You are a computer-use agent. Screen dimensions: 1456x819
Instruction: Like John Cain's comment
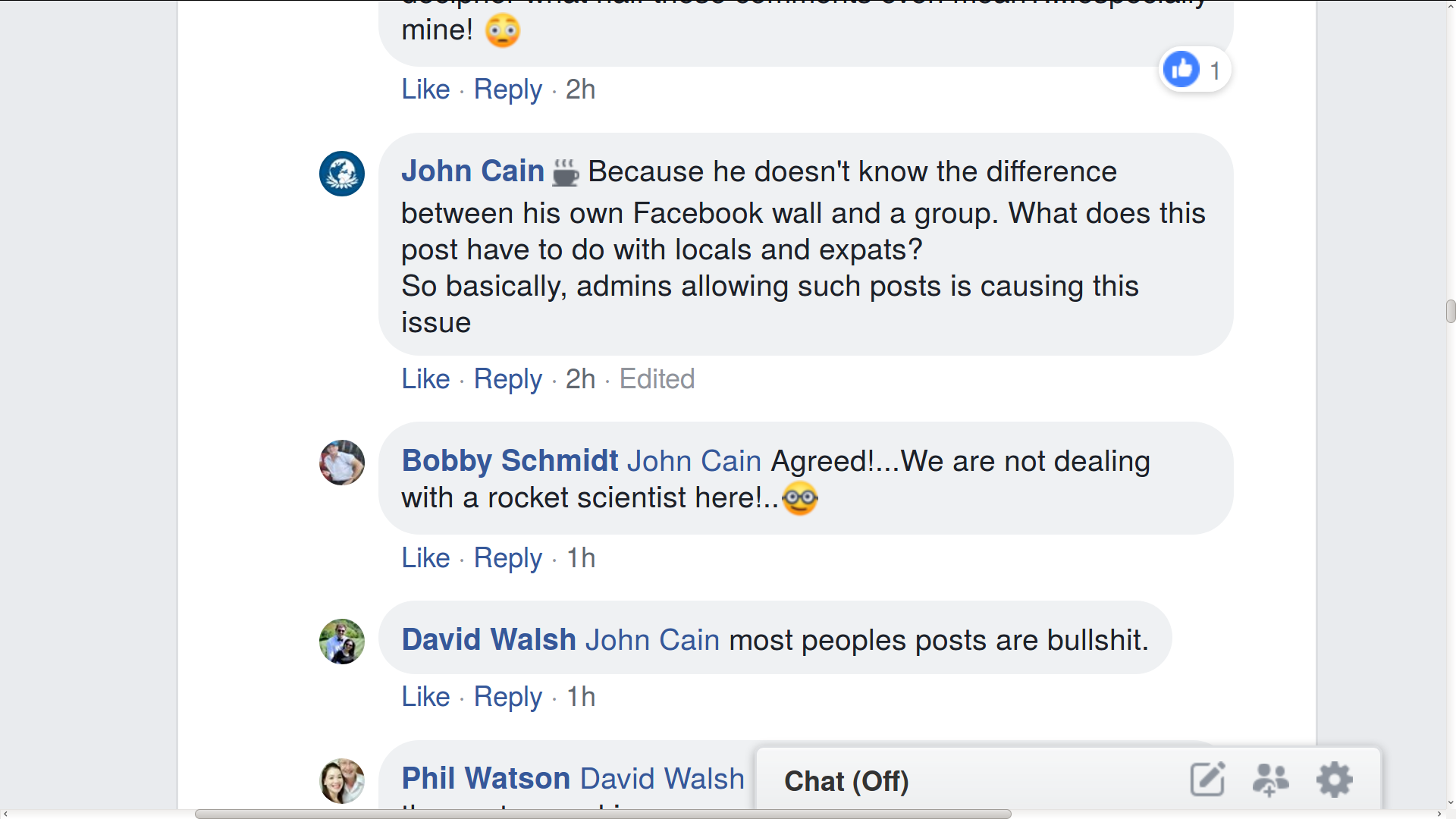(x=425, y=379)
